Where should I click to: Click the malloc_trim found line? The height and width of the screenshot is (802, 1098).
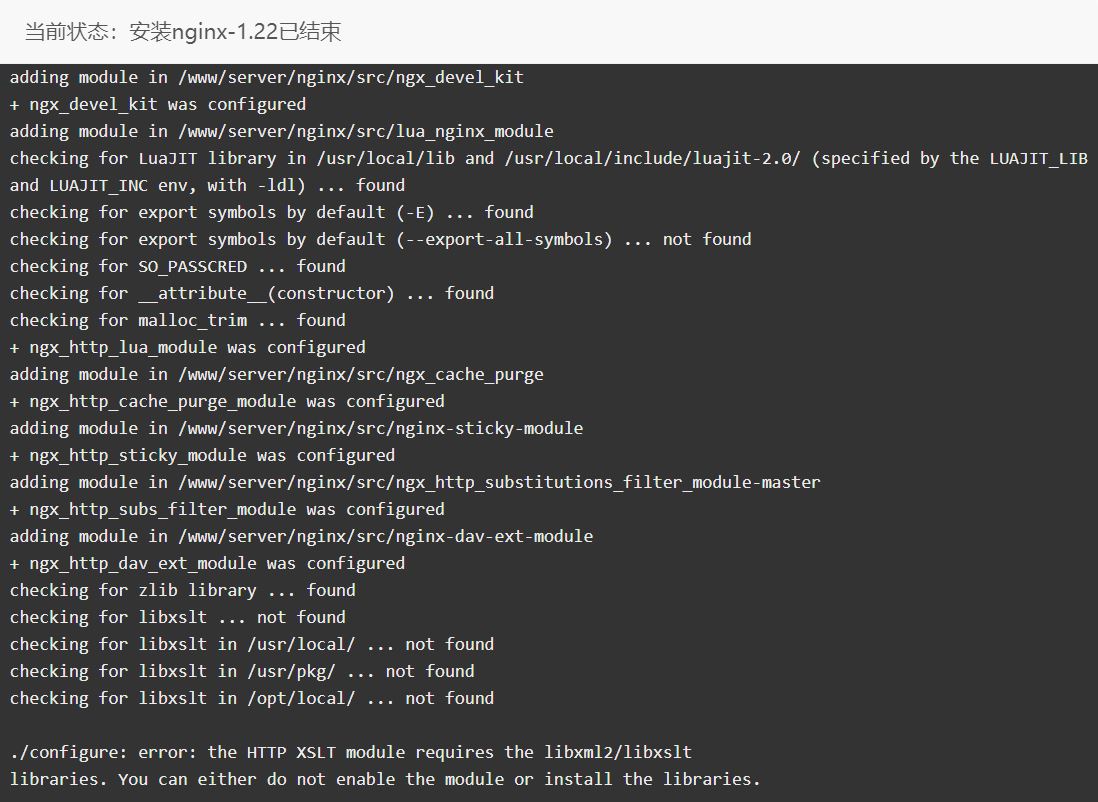click(x=178, y=320)
